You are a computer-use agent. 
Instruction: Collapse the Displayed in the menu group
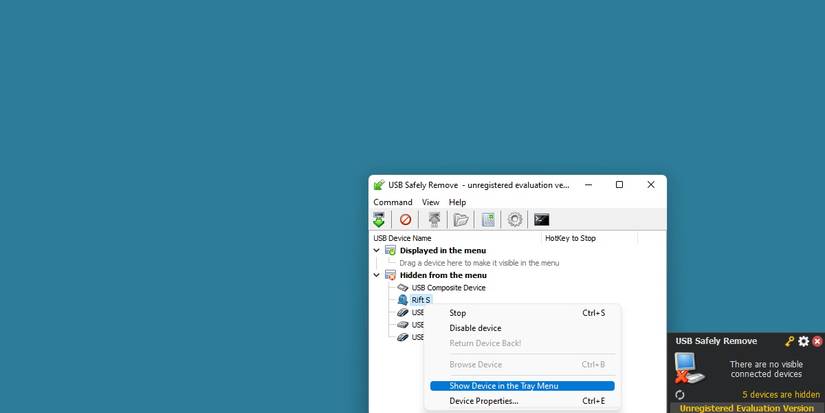click(x=377, y=250)
